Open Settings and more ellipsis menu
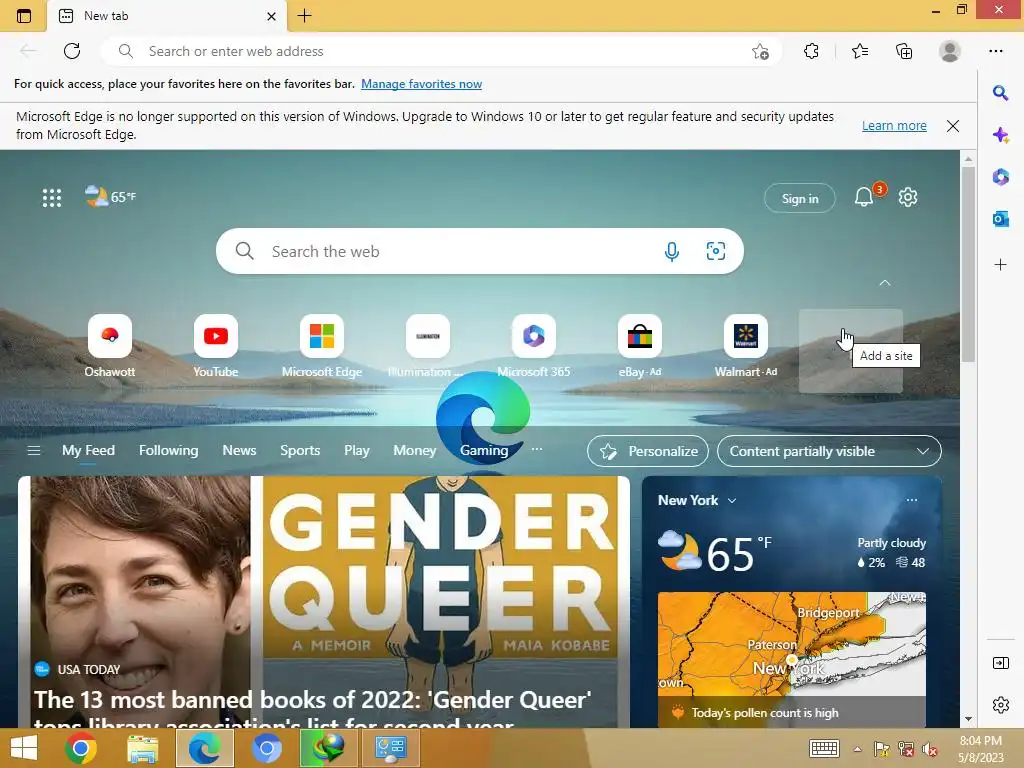Image resolution: width=1024 pixels, height=768 pixels. [995, 51]
